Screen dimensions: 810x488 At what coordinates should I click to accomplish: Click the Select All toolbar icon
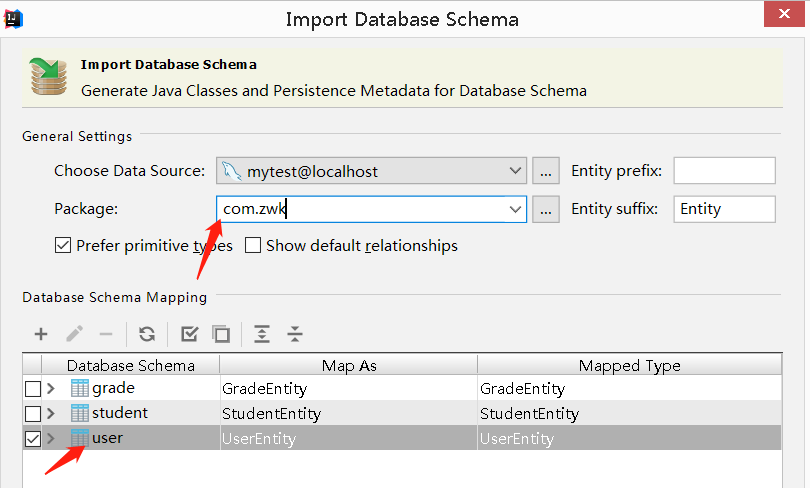point(189,334)
